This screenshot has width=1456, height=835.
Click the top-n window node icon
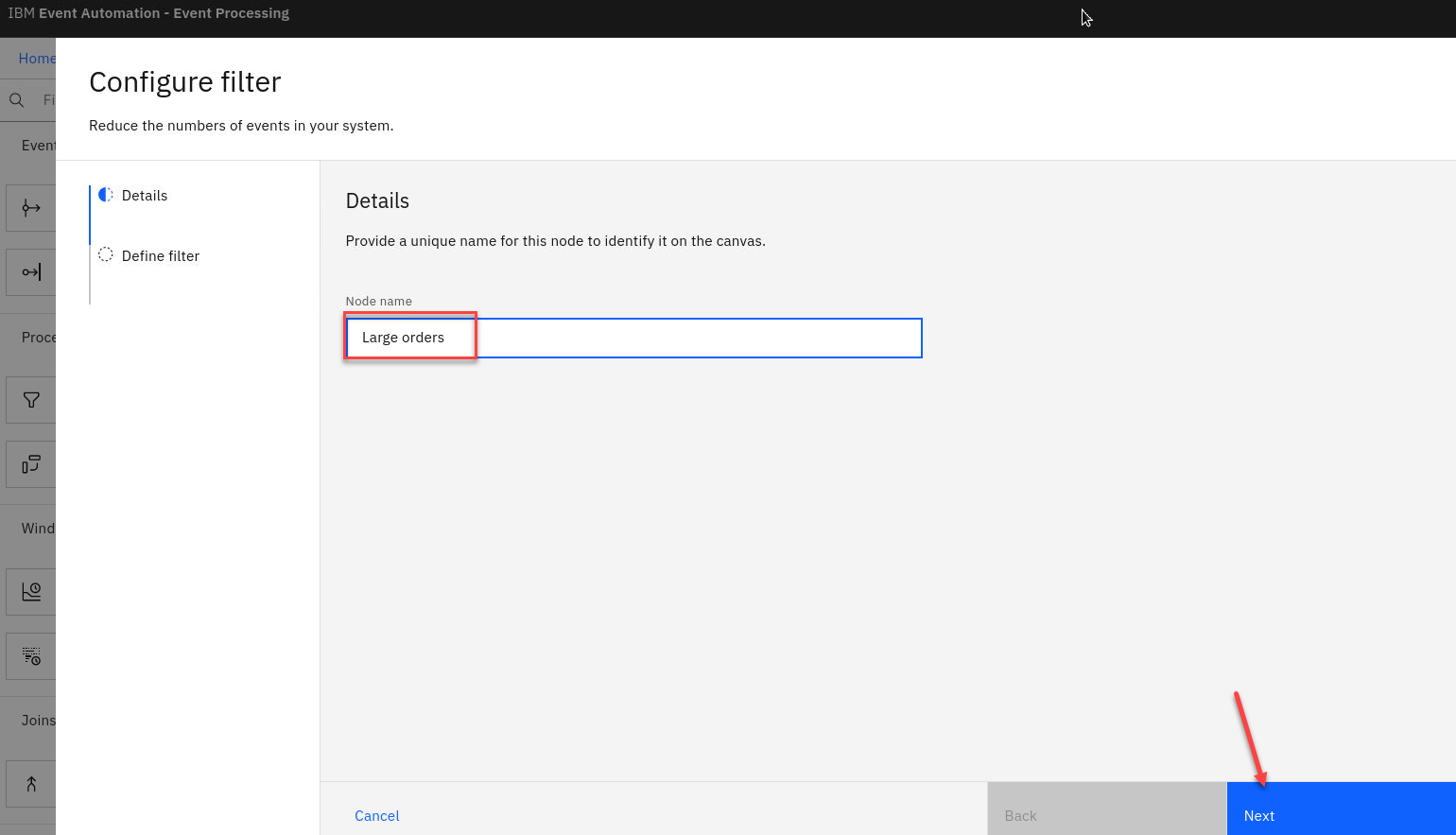pyautogui.click(x=31, y=656)
